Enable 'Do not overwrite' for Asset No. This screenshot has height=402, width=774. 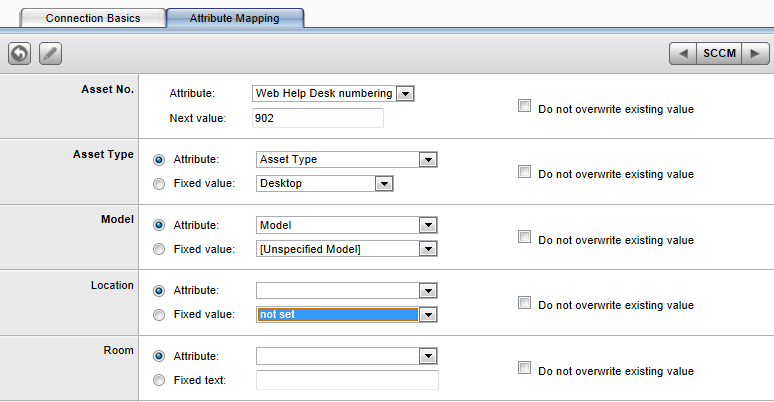(525, 107)
